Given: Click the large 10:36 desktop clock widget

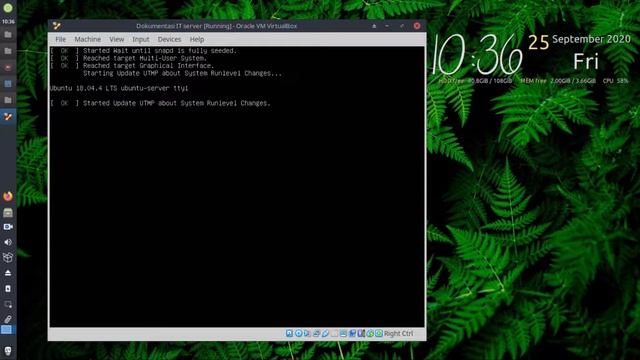Looking at the screenshot, I should coord(477,54).
